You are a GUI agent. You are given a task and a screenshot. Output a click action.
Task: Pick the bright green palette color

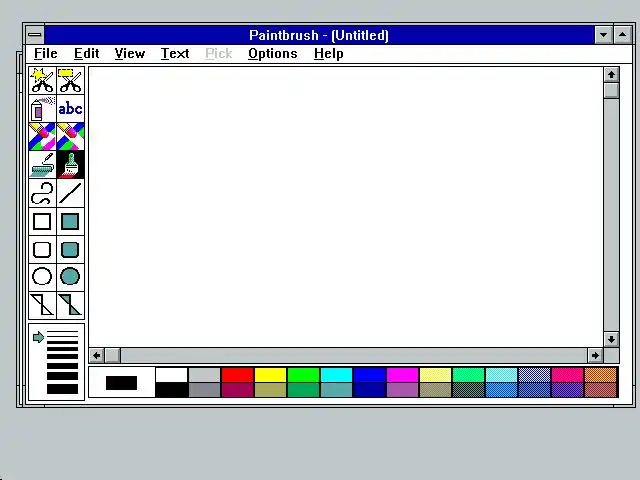[303, 375]
